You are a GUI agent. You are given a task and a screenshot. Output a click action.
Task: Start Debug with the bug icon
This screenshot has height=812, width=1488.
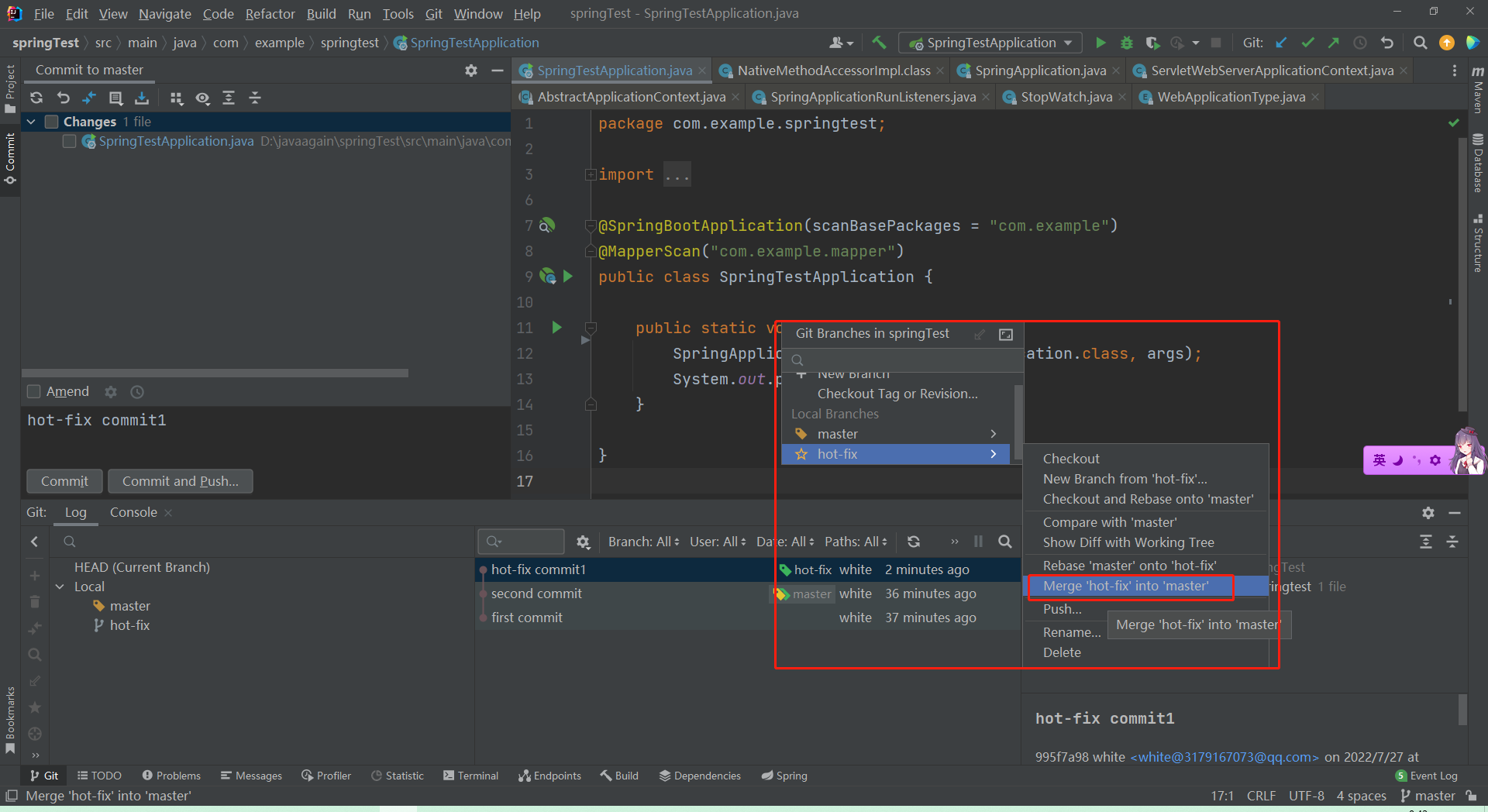click(1127, 43)
